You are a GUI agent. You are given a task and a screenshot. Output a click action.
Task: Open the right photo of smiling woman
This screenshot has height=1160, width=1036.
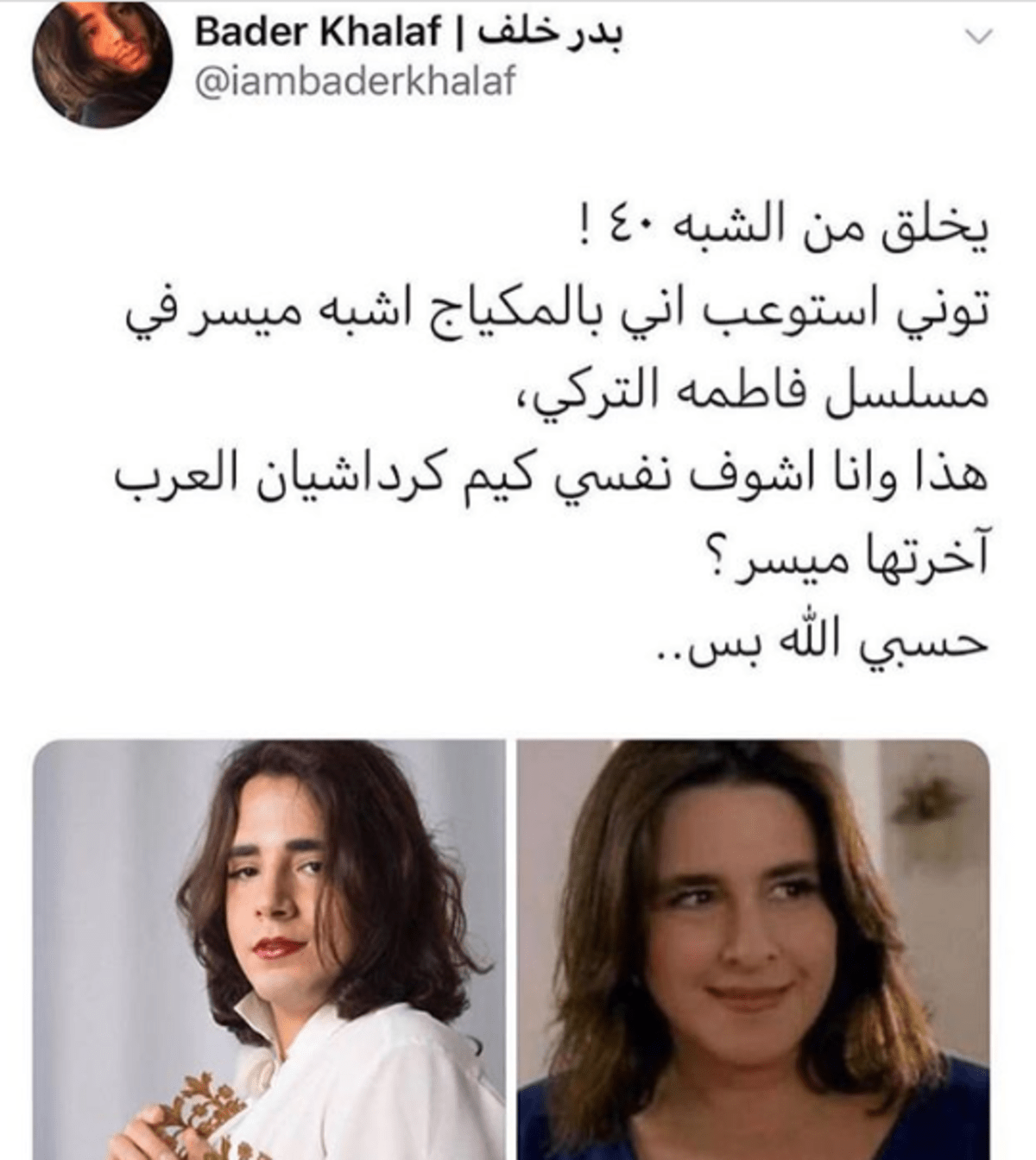click(x=754, y=949)
